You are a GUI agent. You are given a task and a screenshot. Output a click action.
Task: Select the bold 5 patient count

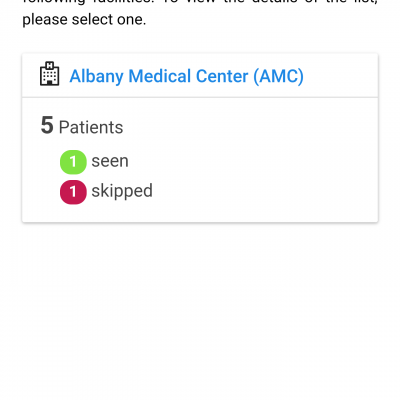(47, 125)
